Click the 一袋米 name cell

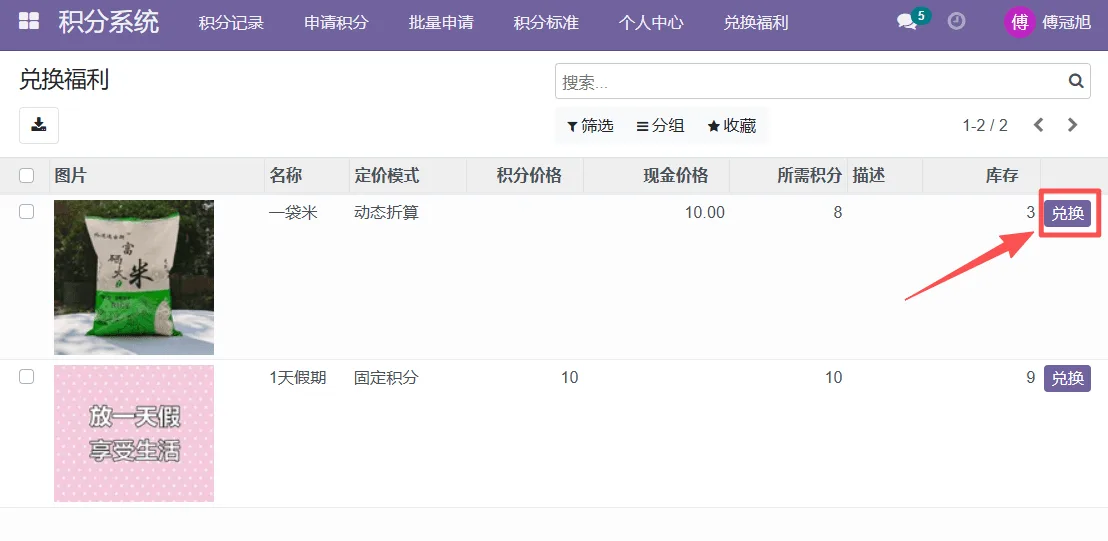[293, 213]
